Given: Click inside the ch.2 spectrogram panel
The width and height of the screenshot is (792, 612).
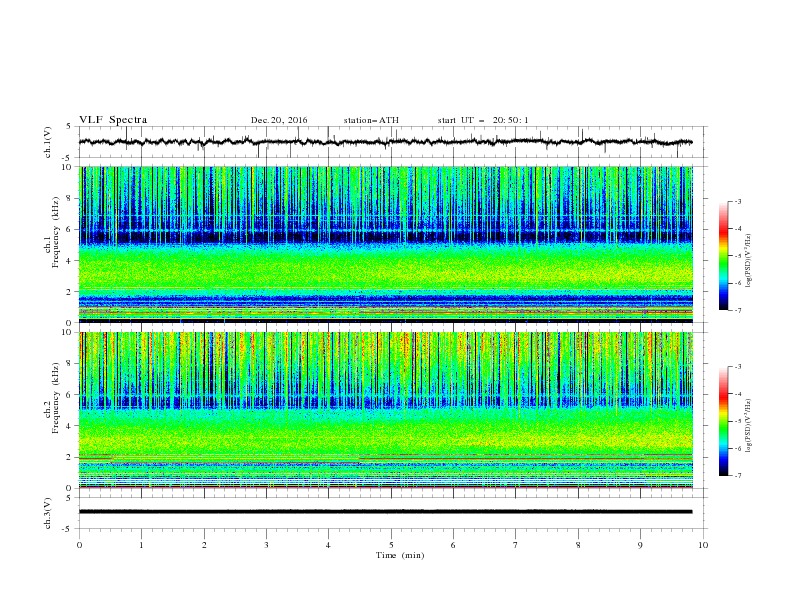Looking at the screenshot, I should (385, 410).
